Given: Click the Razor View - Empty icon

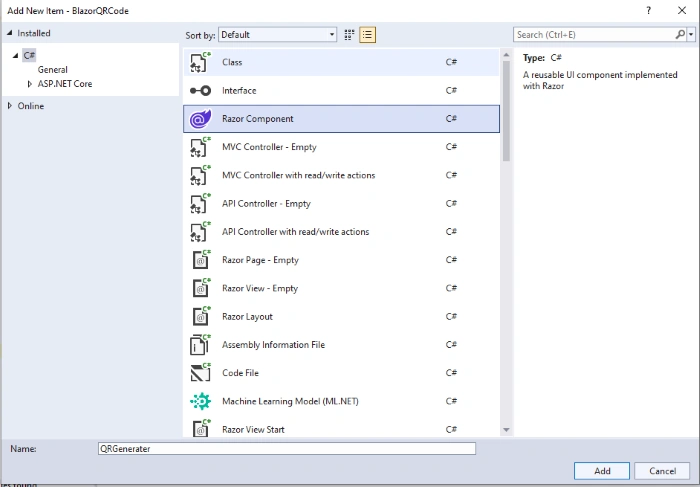Looking at the screenshot, I should tap(200, 288).
